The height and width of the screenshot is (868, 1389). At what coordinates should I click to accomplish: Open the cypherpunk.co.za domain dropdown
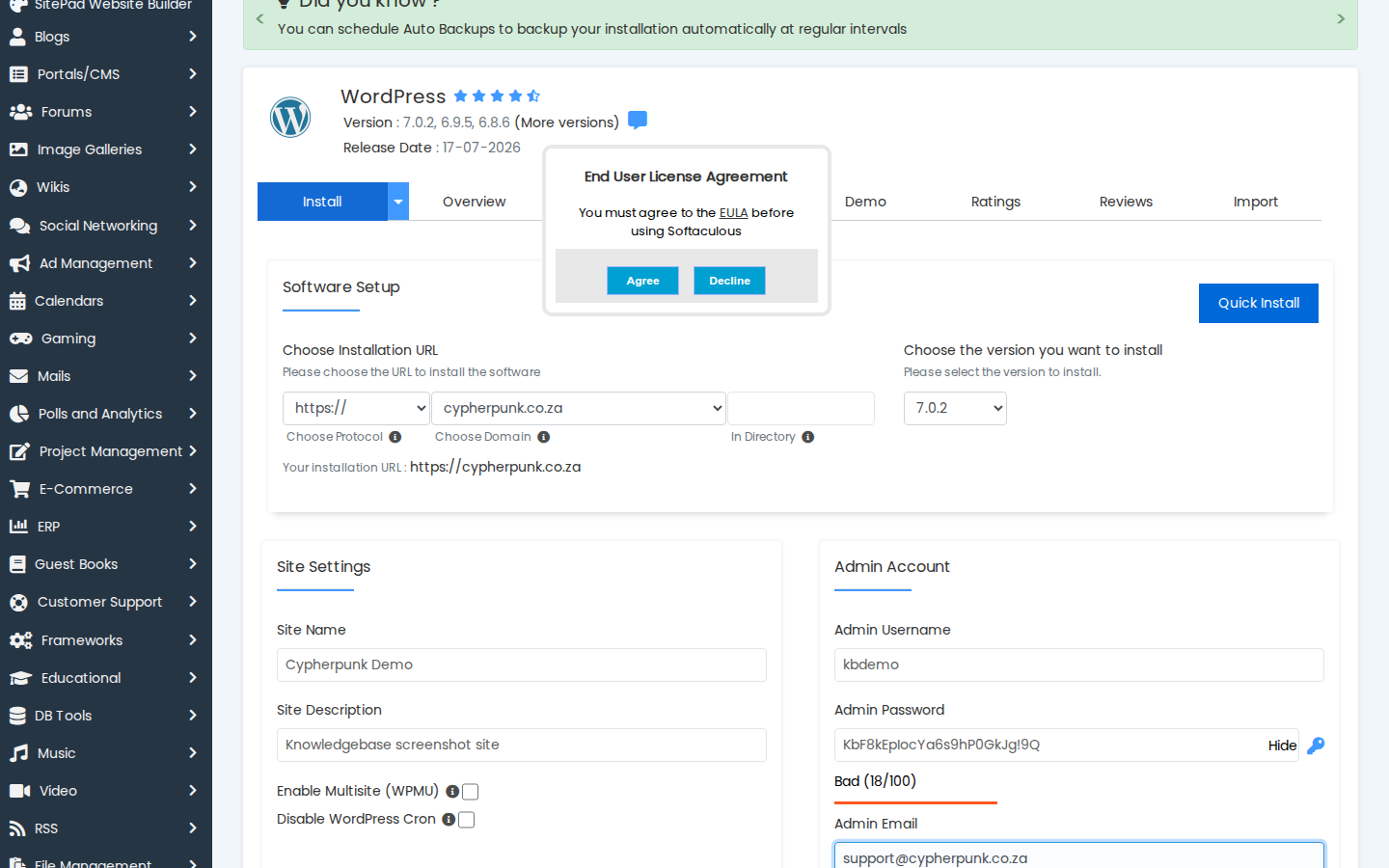pyautogui.click(x=579, y=408)
